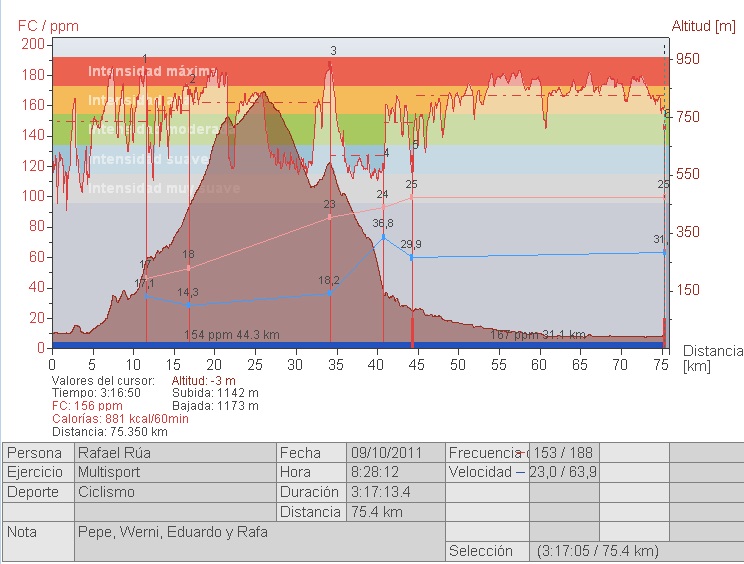
Task: Click the Duración value 3:17:13.4
Action: click(x=395, y=492)
